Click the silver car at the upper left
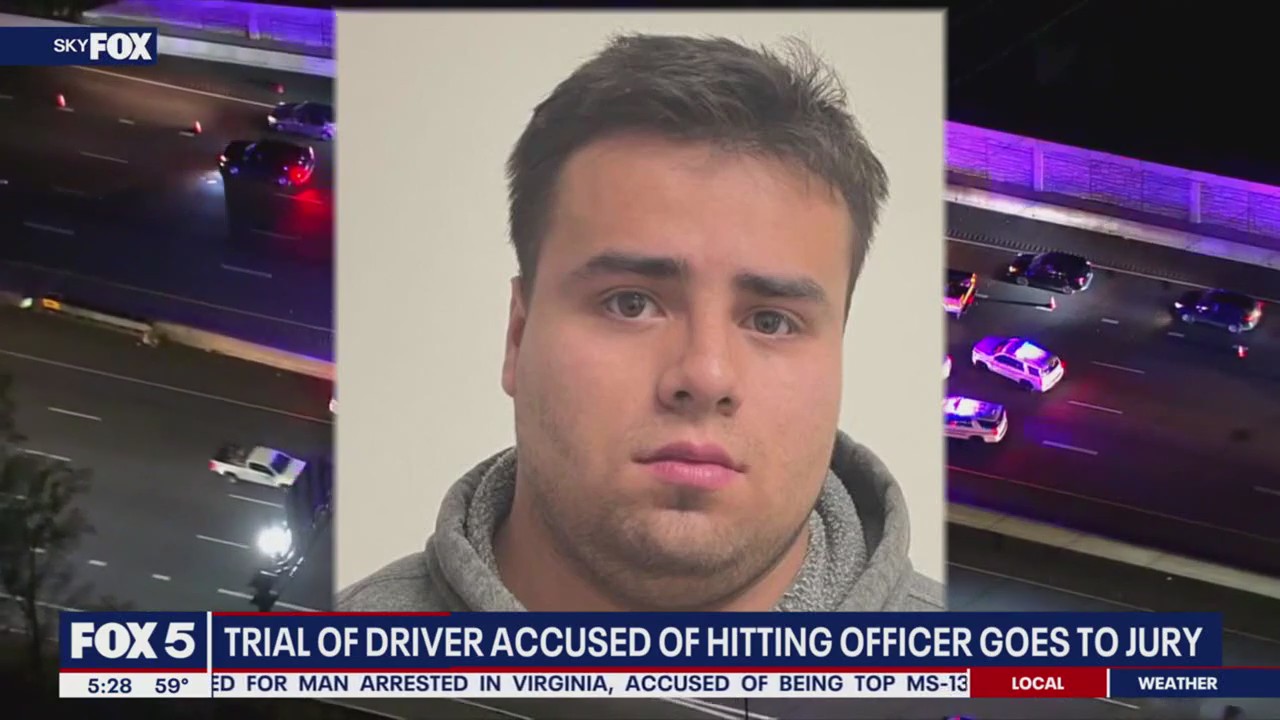This screenshot has width=1280, height=720. tap(300, 120)
